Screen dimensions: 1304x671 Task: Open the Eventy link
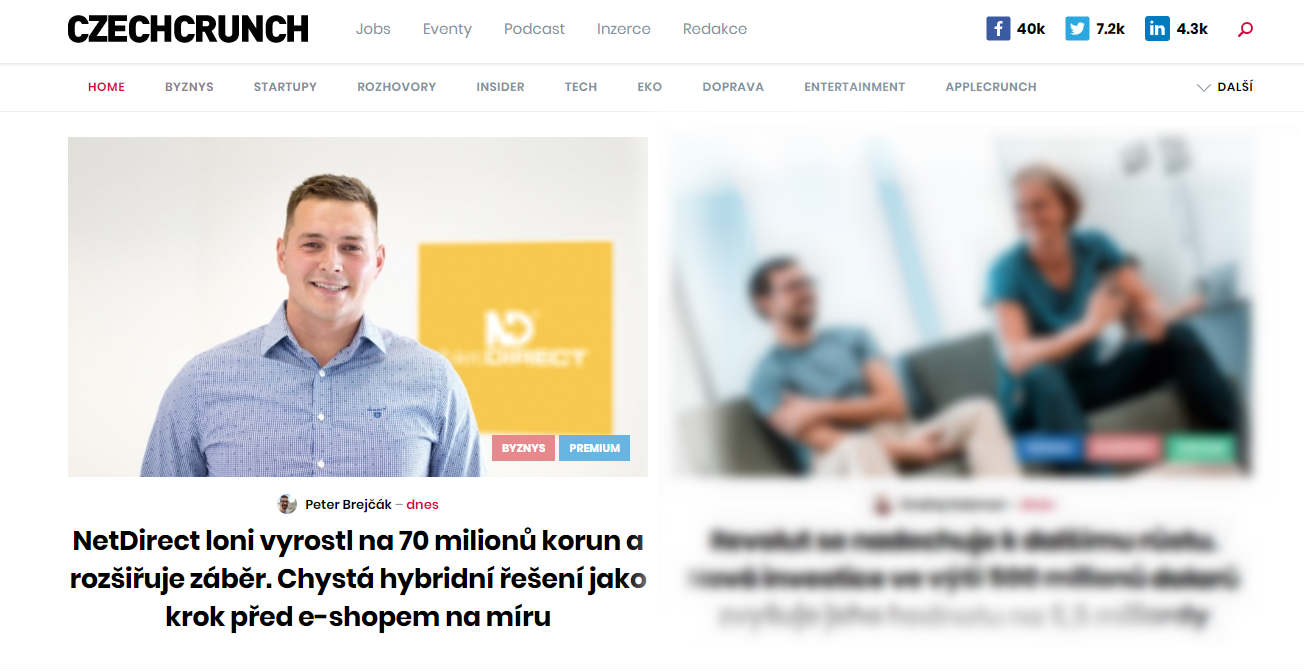tap(447, 29)
